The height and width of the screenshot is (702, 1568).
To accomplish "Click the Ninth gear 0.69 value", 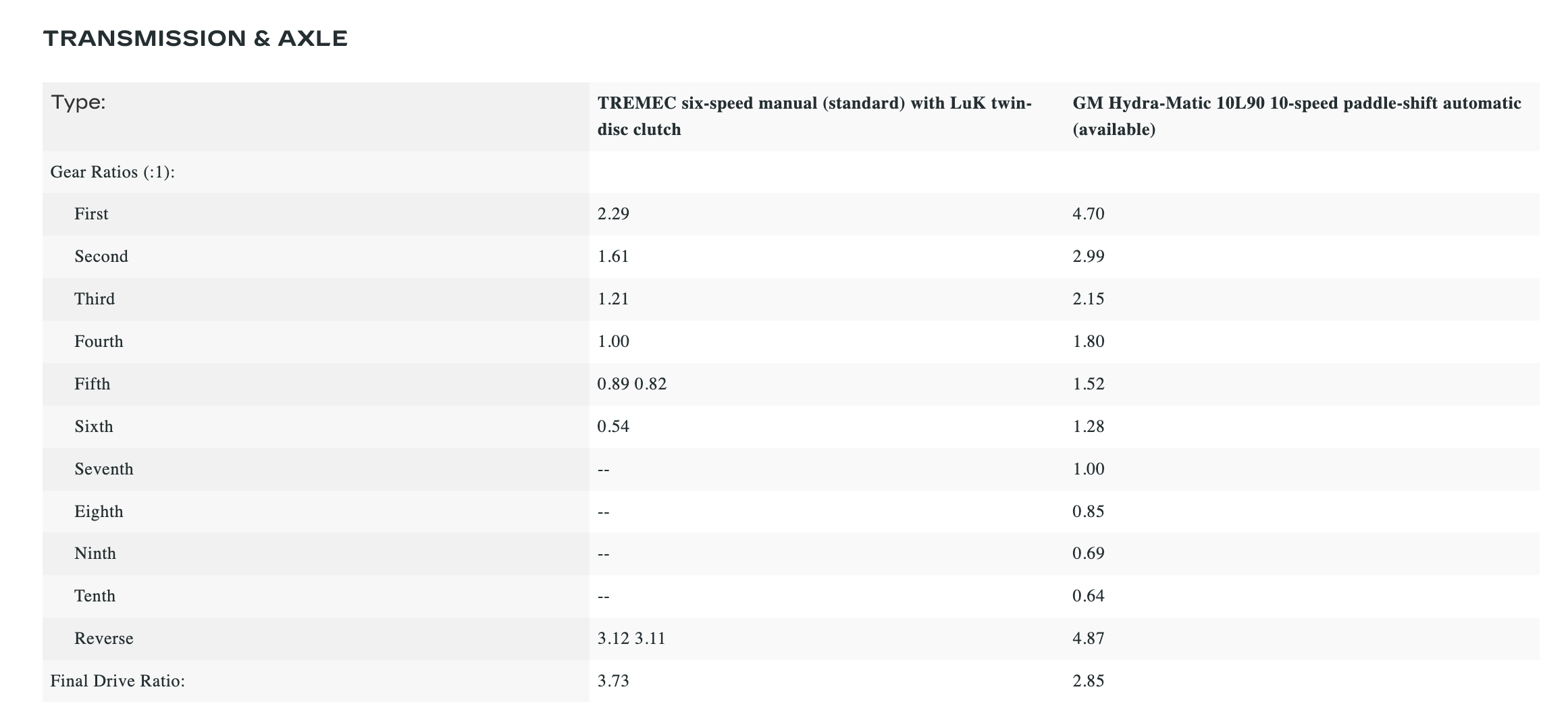I will 1088,553.
